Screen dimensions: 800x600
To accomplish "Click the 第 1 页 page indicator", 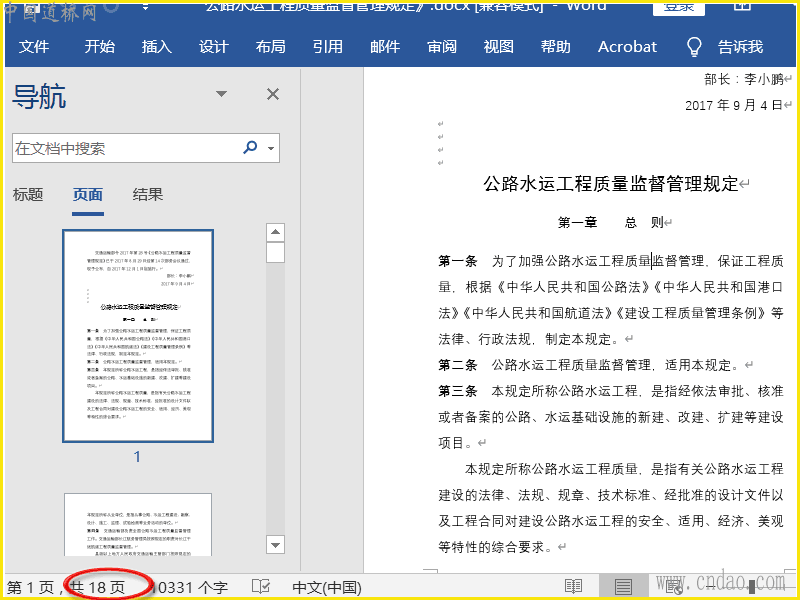I will coord(30,588).
